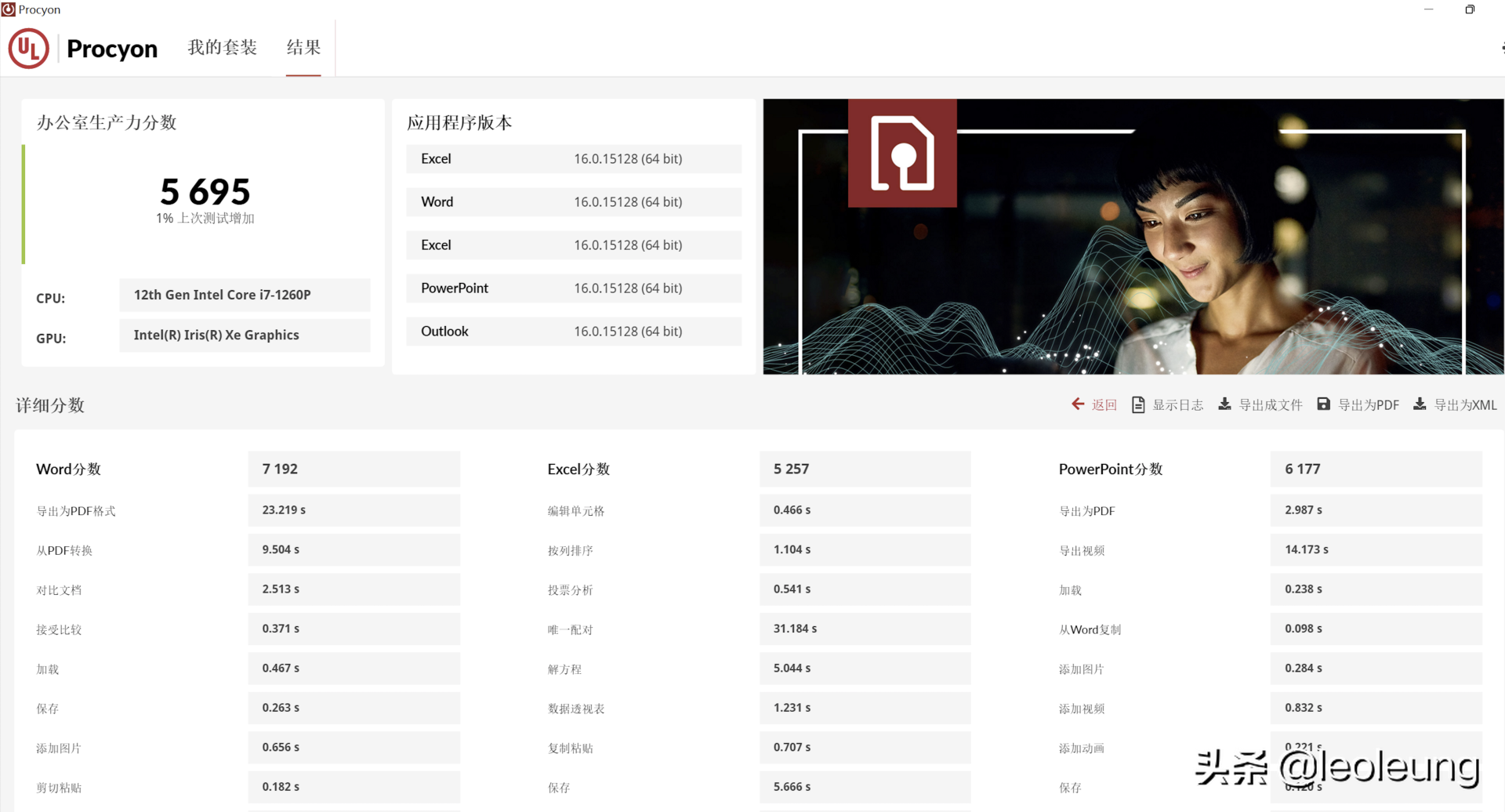Click the Word score value 7 192
1505x812 pixels.
[x=354, y=469]
